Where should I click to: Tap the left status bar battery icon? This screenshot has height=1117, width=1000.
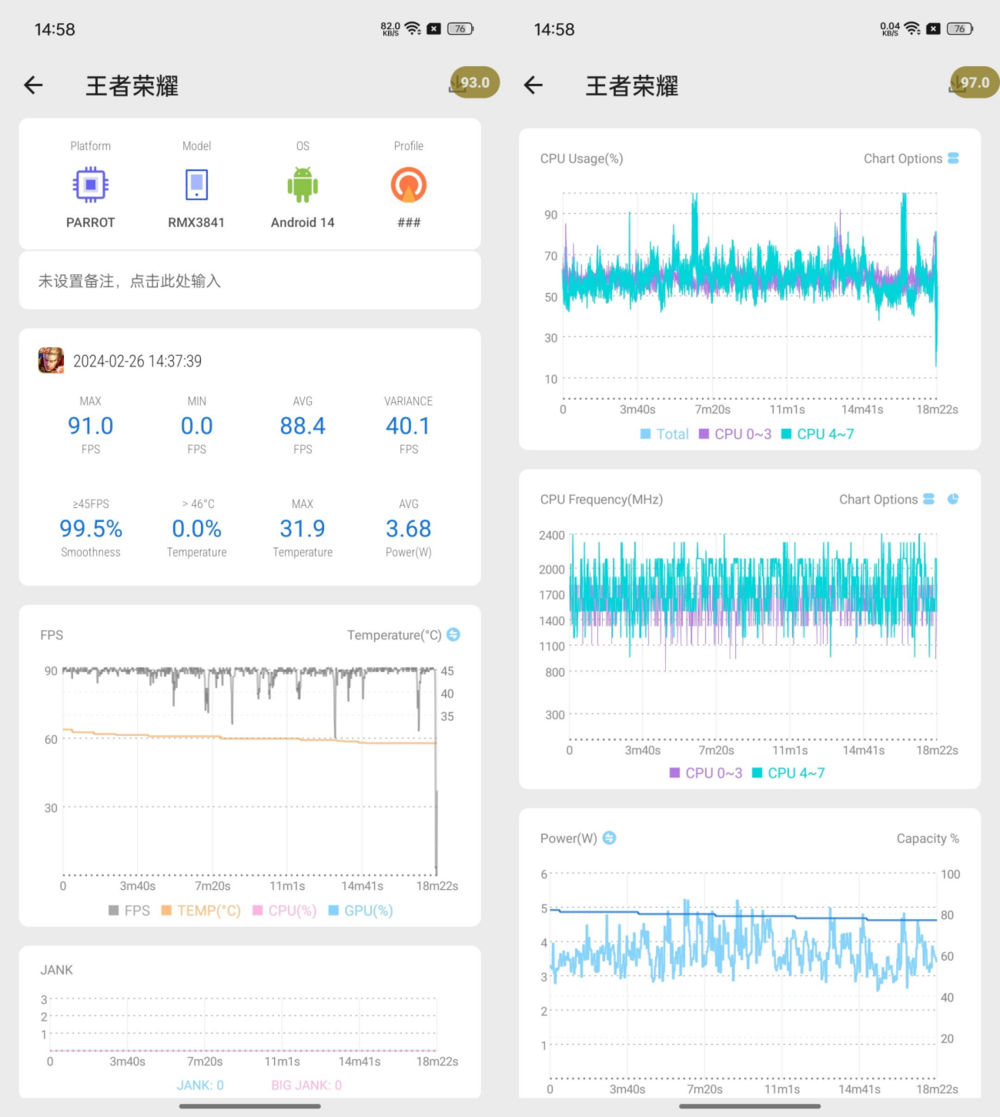(x=460, y=28)
